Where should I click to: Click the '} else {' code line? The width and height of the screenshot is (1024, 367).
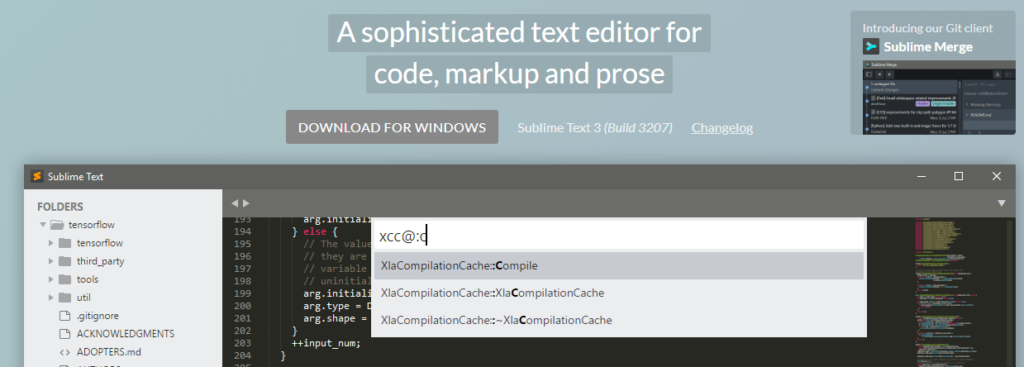click(x=315, y=231)
